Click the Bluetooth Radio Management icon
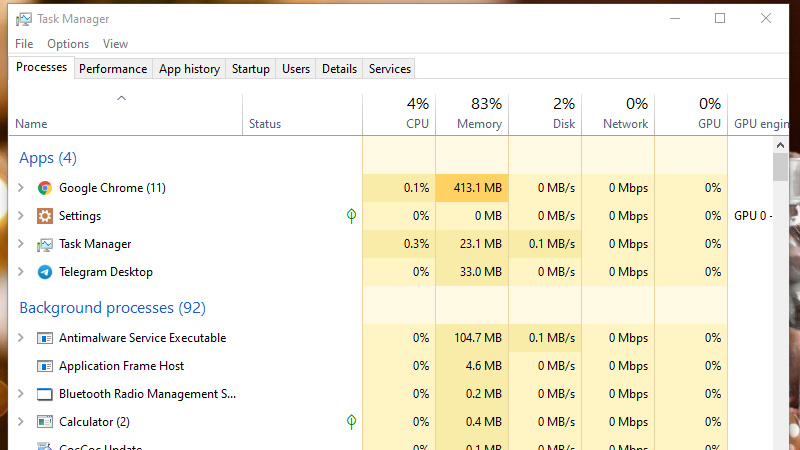Image resolution: width=800 pixels, height=450 pixels. pos(44,394)
